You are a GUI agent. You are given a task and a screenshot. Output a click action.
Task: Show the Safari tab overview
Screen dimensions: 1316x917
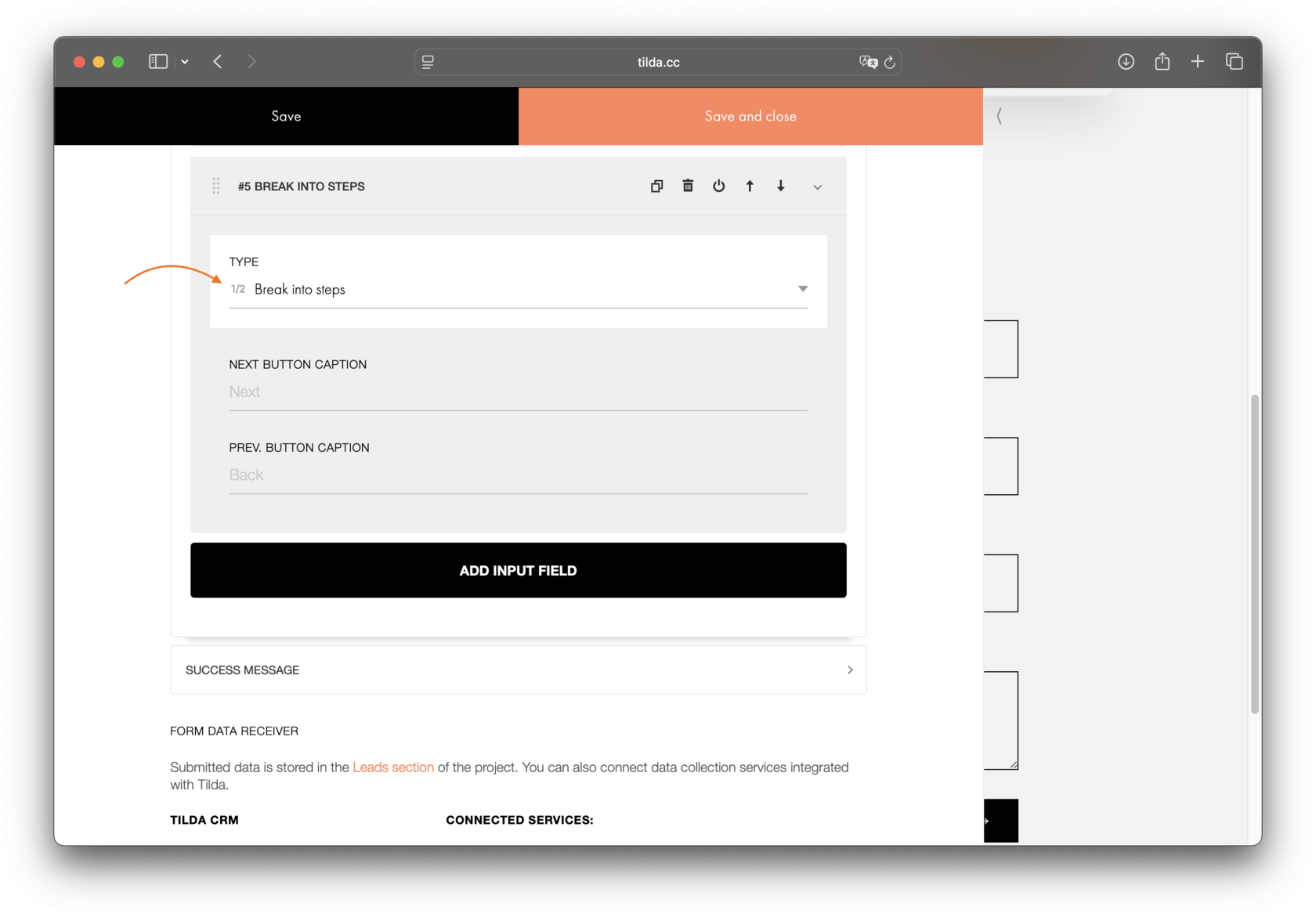point(1234,61)
